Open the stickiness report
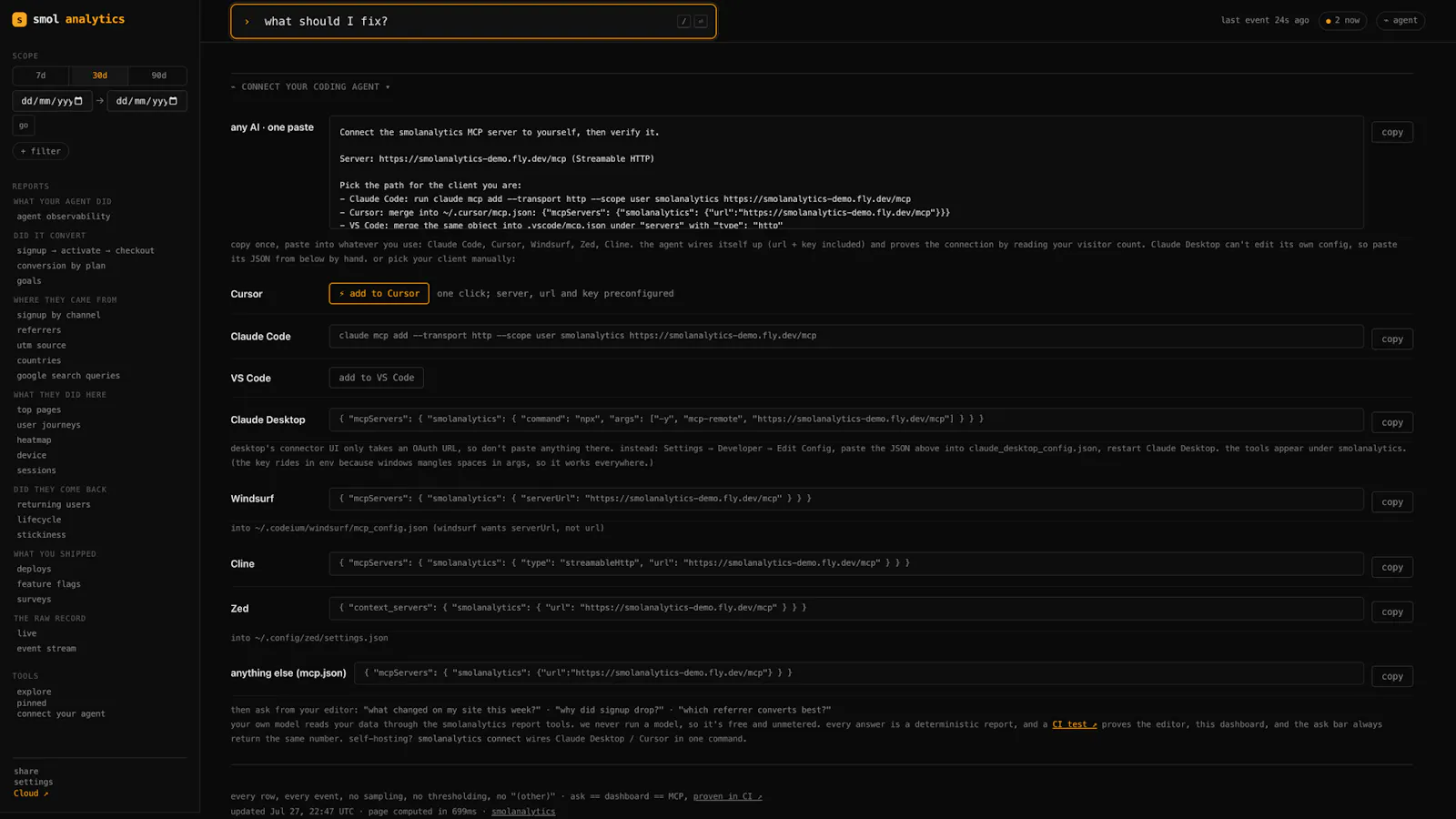This screenshot has width=1456, height=819. [41, 535]
